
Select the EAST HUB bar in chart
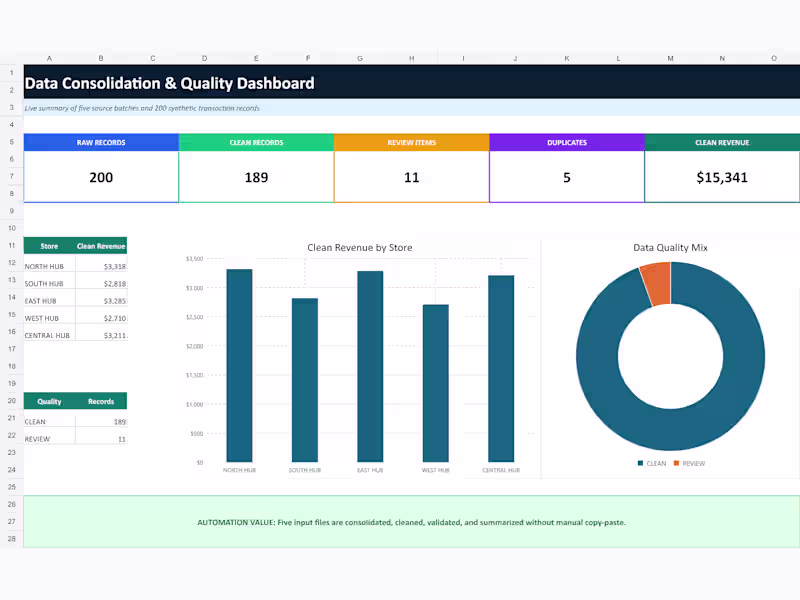[370, 366]
